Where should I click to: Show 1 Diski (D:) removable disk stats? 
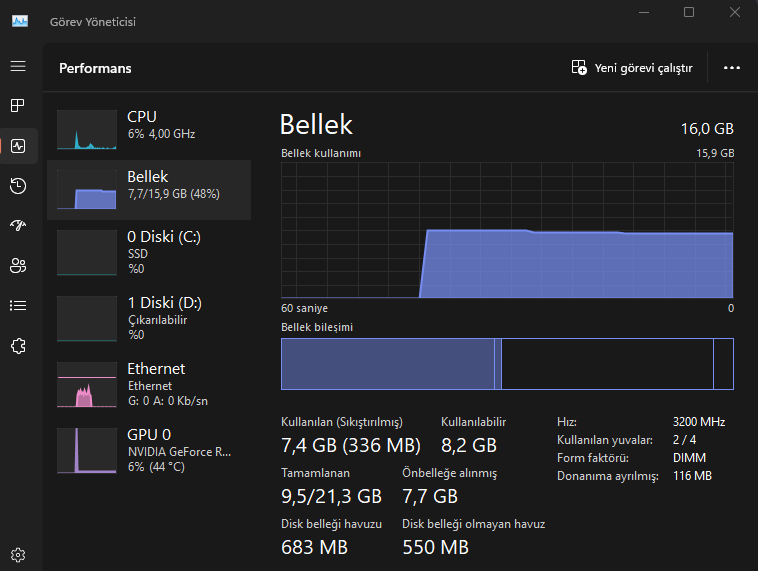(x=149, y=318)
